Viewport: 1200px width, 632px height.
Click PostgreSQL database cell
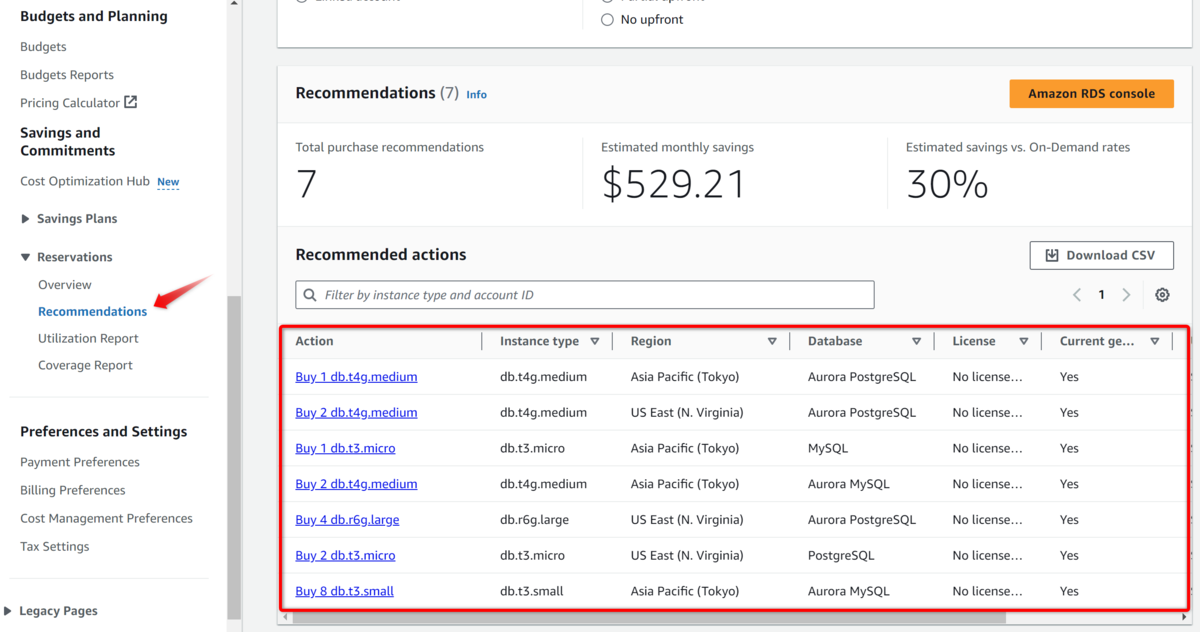coord(841,555)
